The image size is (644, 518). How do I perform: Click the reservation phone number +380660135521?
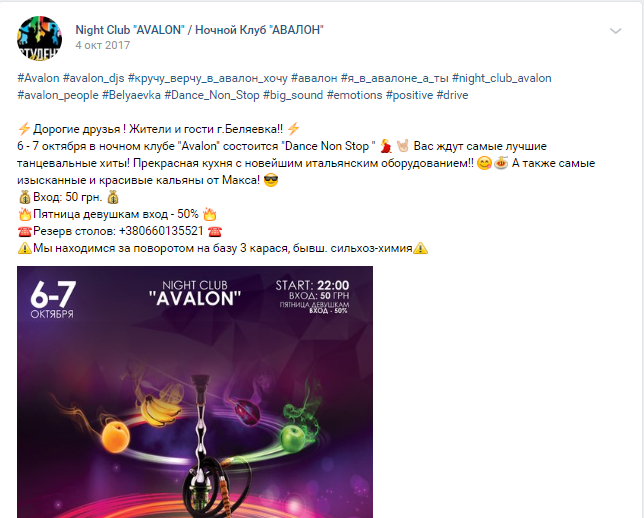coord(161,231)
